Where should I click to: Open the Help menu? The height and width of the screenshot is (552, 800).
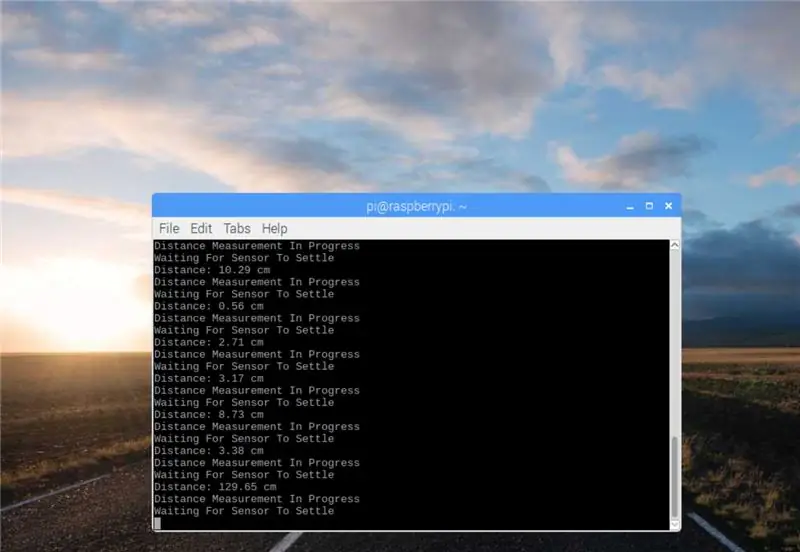[274, 229]
